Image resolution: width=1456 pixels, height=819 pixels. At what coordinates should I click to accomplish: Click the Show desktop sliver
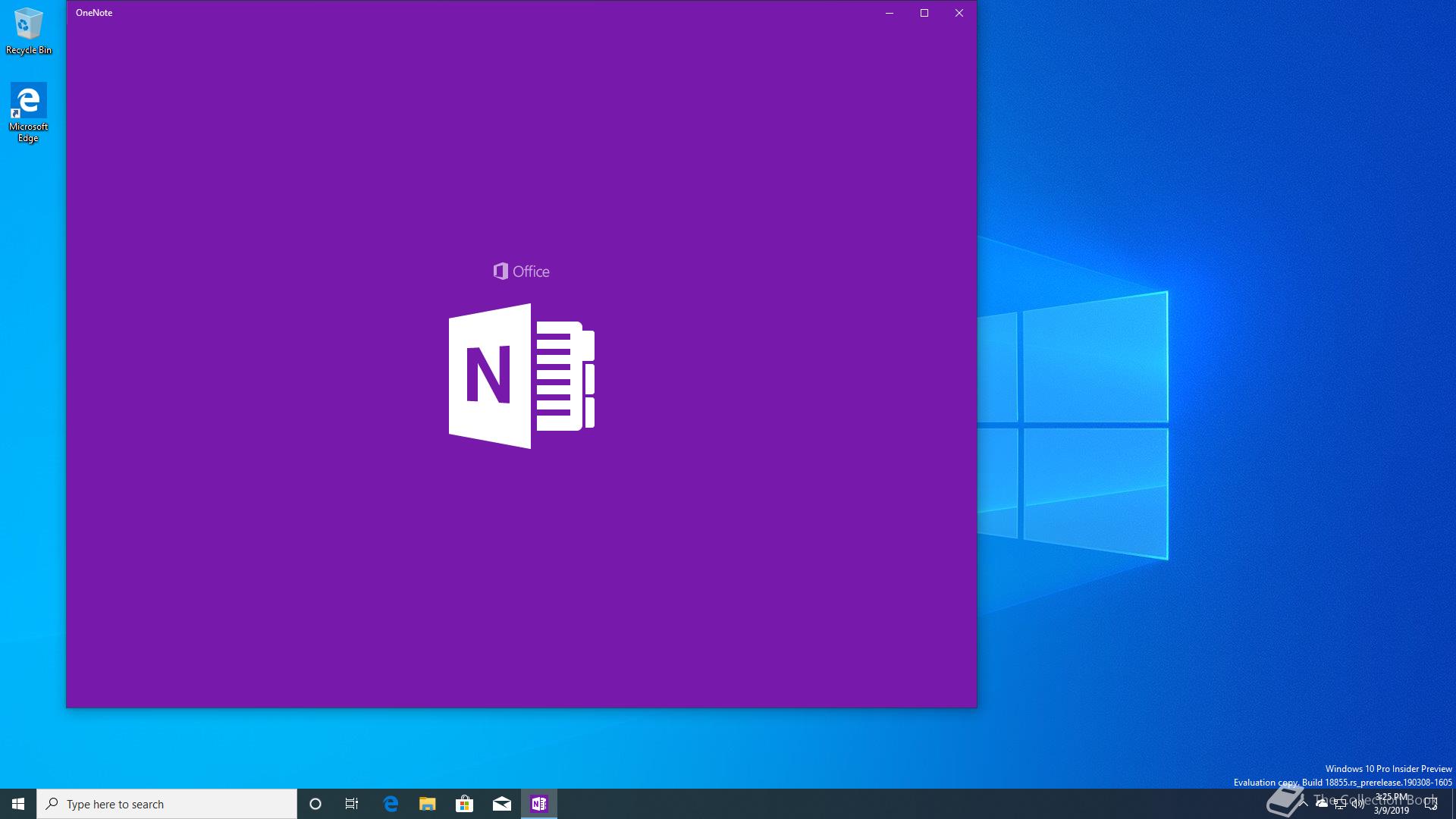pyautogui.click(x=1453, y=804)
